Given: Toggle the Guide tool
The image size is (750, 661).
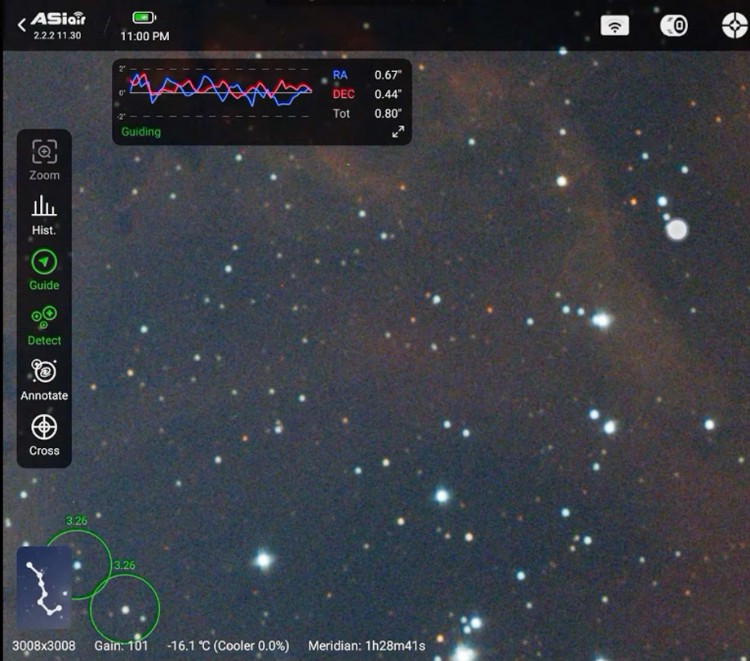Looking at the screenshot, I should (x=44, y=270).
